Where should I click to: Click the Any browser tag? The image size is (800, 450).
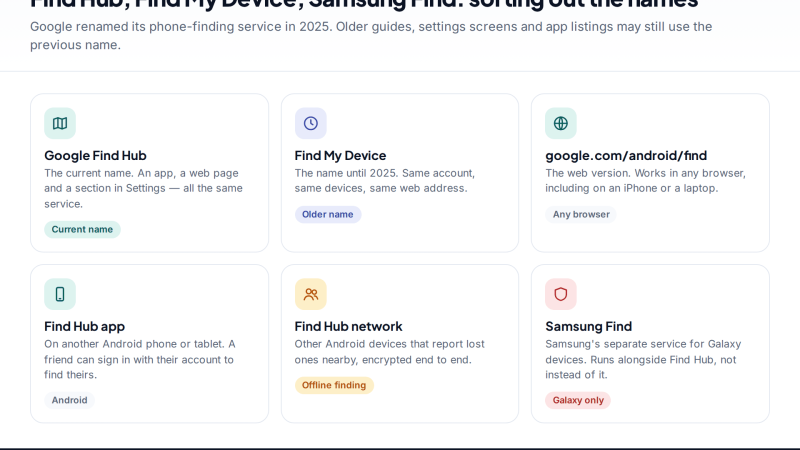coord(581,214)
